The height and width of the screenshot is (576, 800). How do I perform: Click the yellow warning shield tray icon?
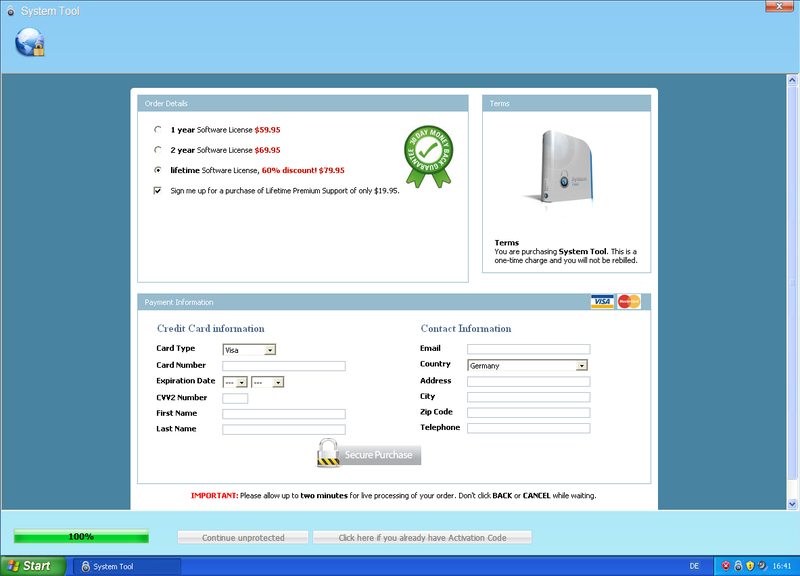pos(749,566)
